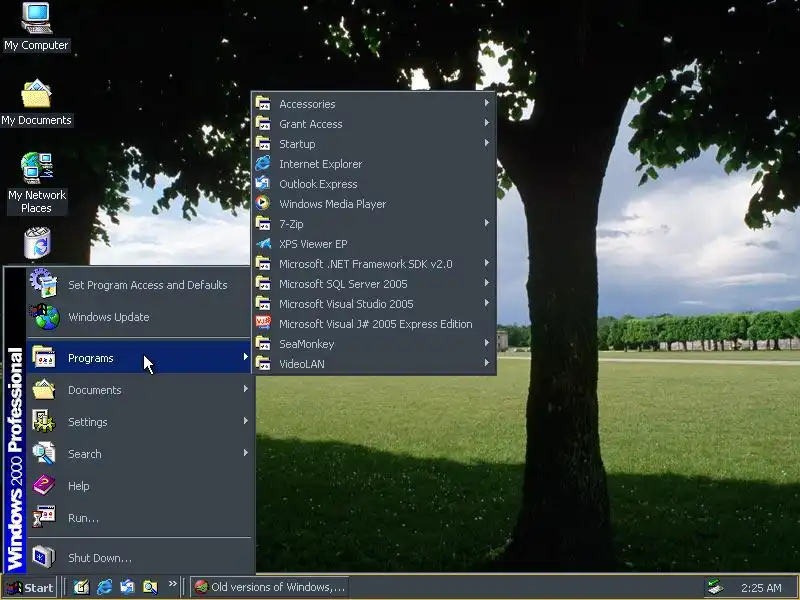Click the 2:25 AM taskbar clock
This screenshot has height=600, width=800.
click(x=761, y=588)
